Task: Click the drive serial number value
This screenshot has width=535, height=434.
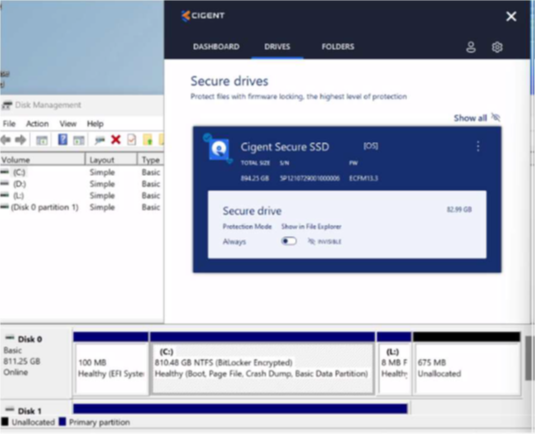Action: (x=310, y=178)
